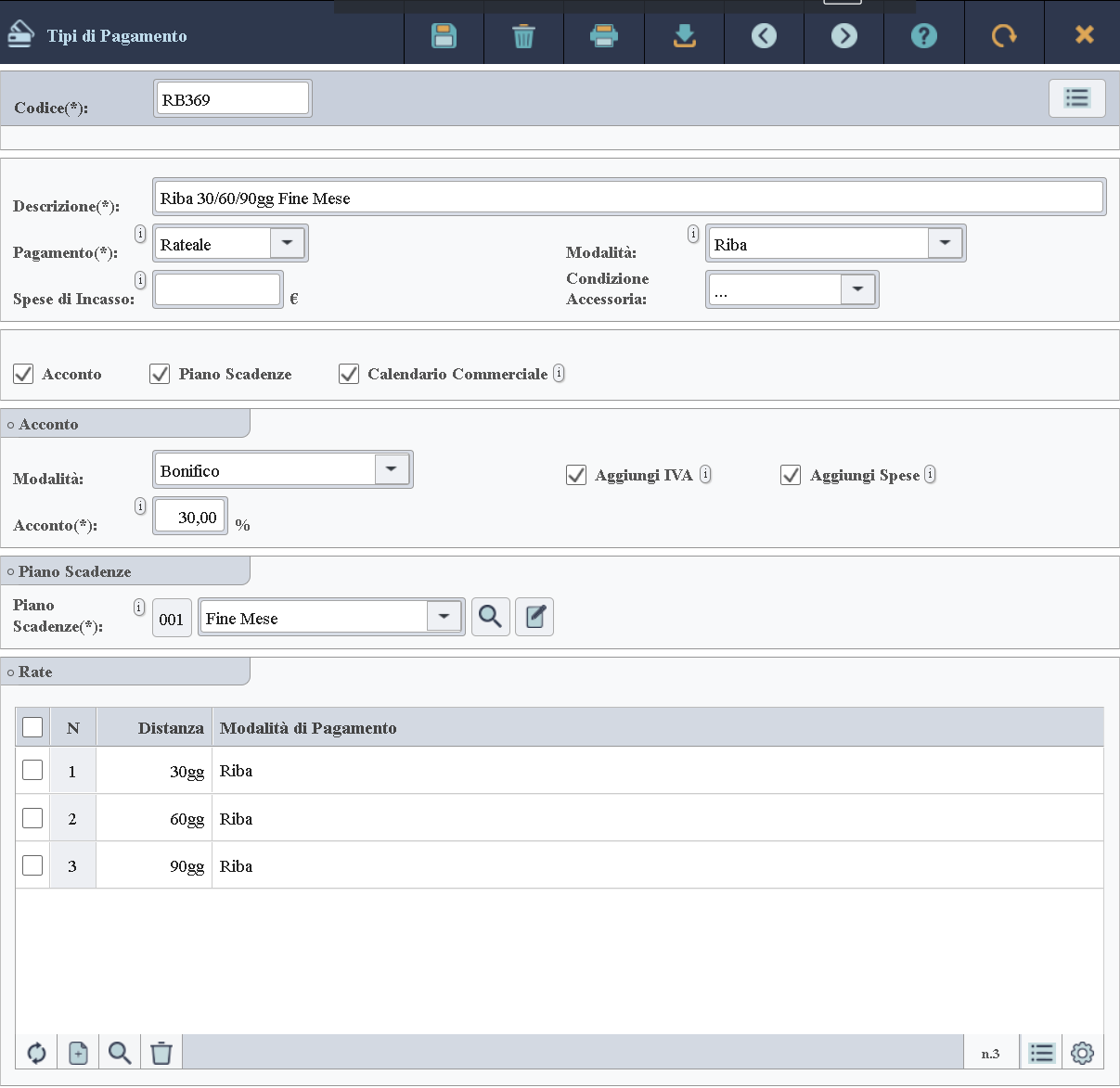Click the orange refresh arrow in toolbar
The width and height of the screenshot is (1120, 1088).
click(x=1004, y=36)
